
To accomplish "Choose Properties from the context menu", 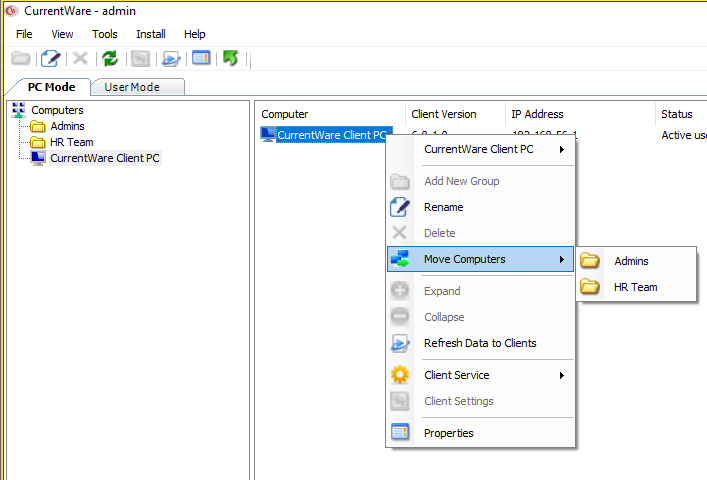I will coord(481,433).
